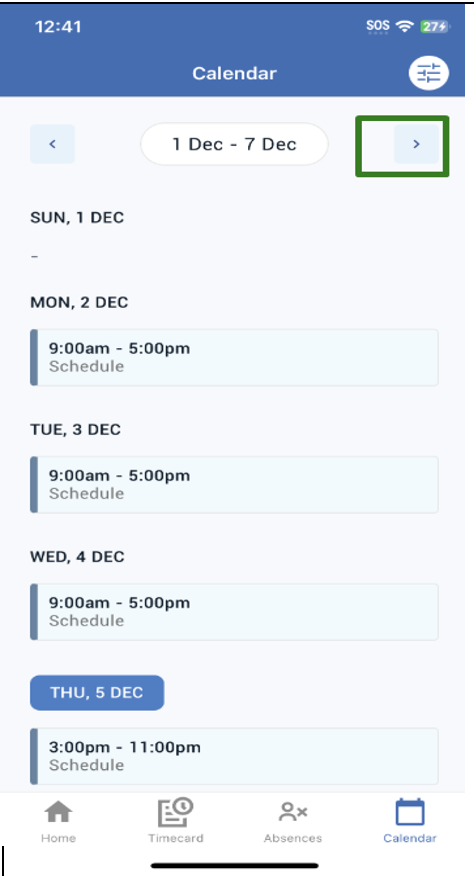Tap the SUN, 1 DEC day header
The height and width of the screenshot is (890, 474).
(77, 217)
